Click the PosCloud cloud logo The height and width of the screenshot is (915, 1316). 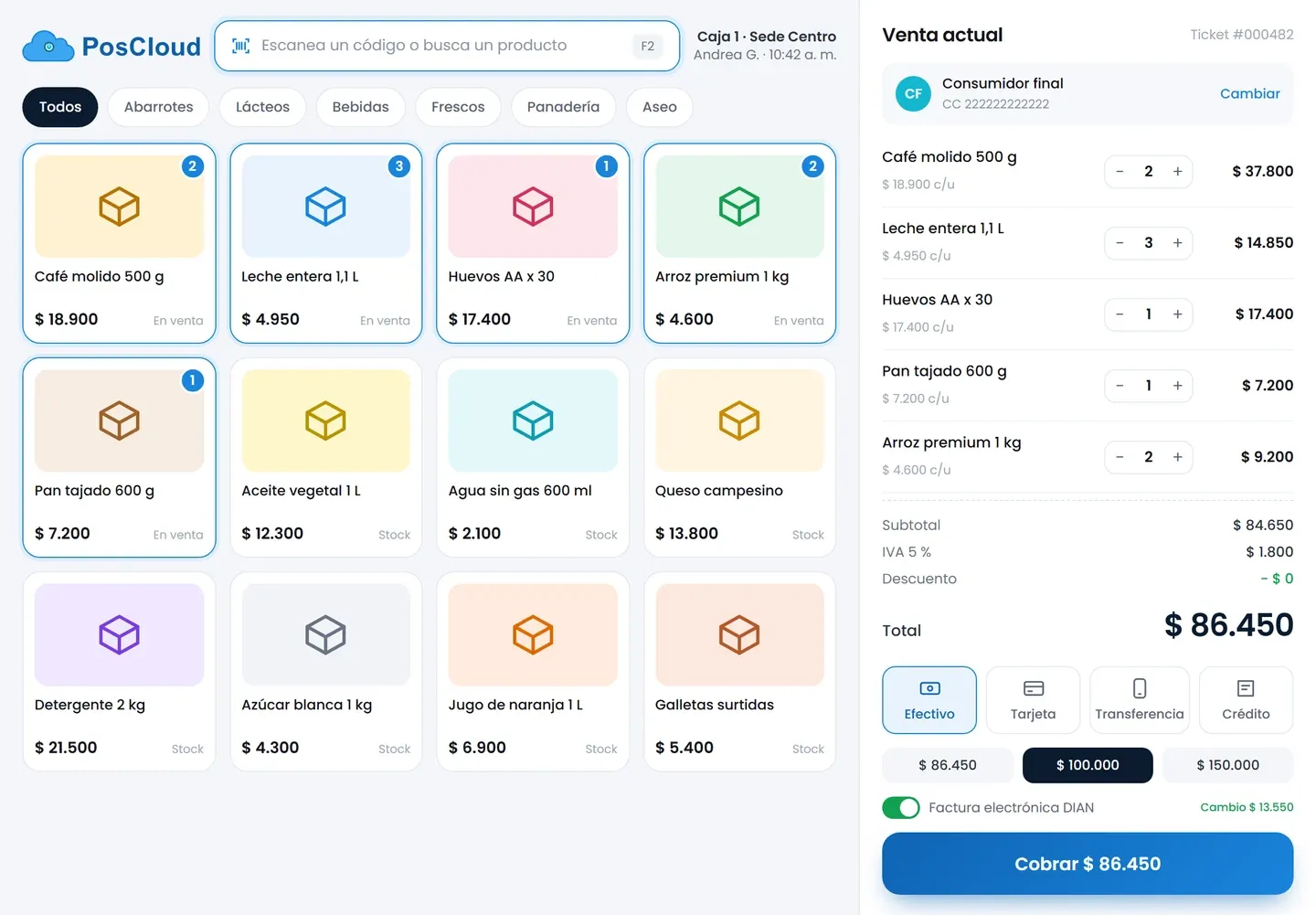click(48, 46)
